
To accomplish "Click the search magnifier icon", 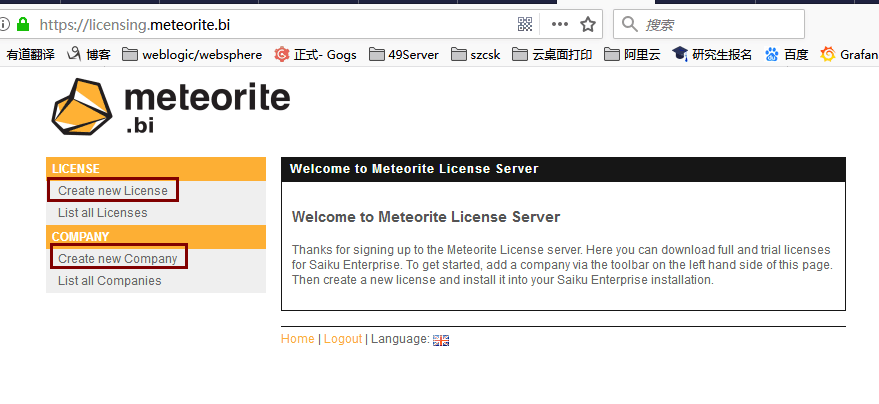I will point(630,24).
